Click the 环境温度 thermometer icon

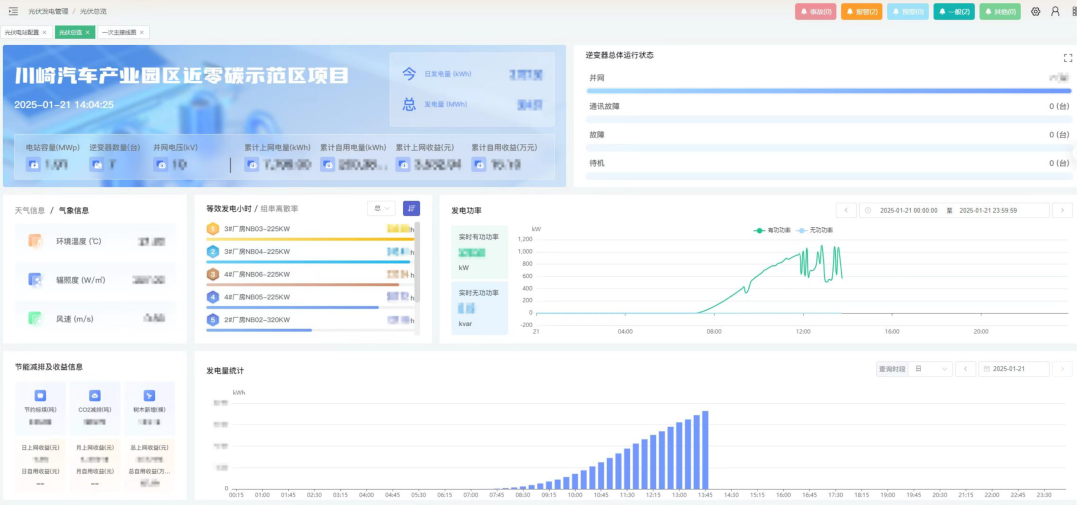35,241
